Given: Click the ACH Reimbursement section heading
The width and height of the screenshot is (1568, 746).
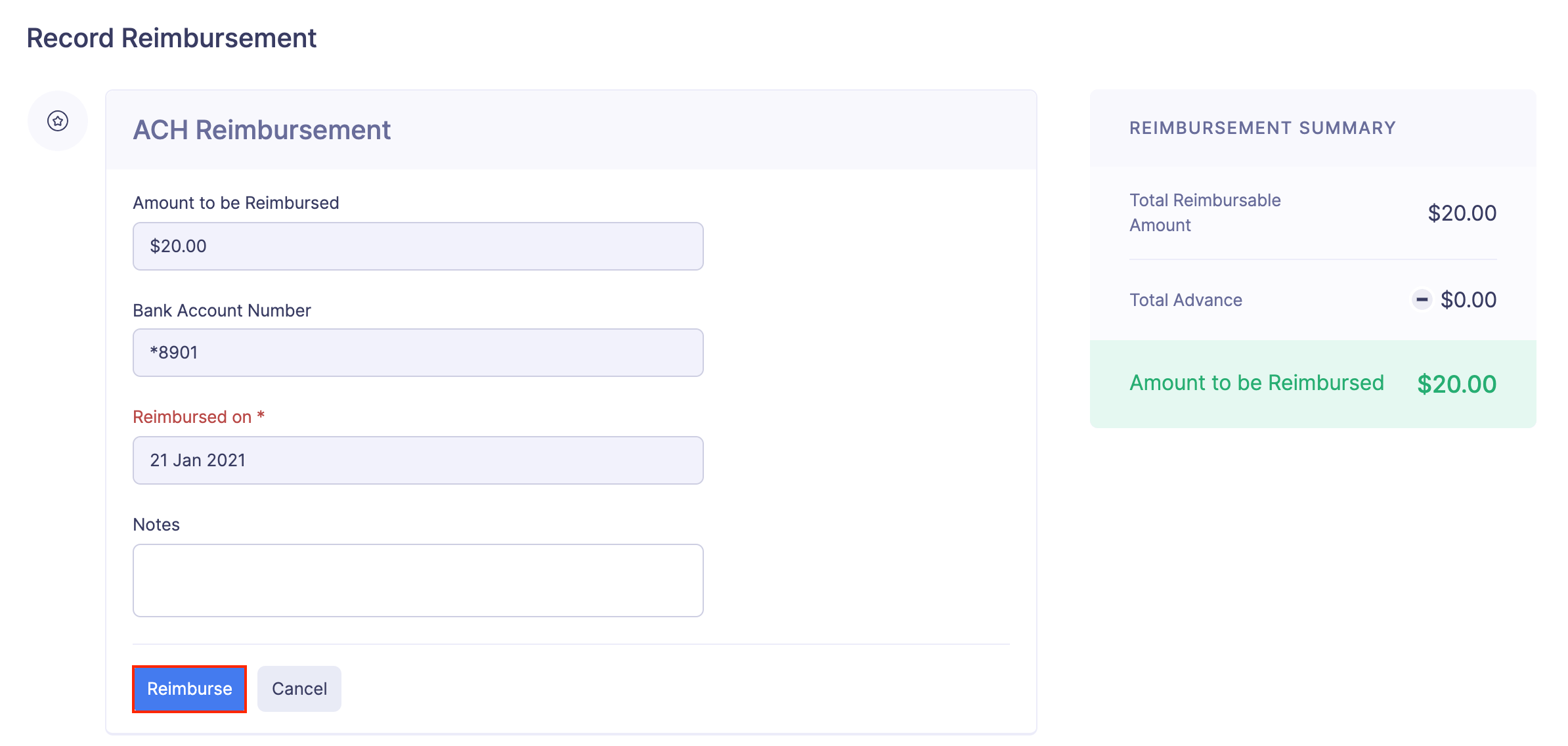Looking at the screenshot, I should click(261, 130).
